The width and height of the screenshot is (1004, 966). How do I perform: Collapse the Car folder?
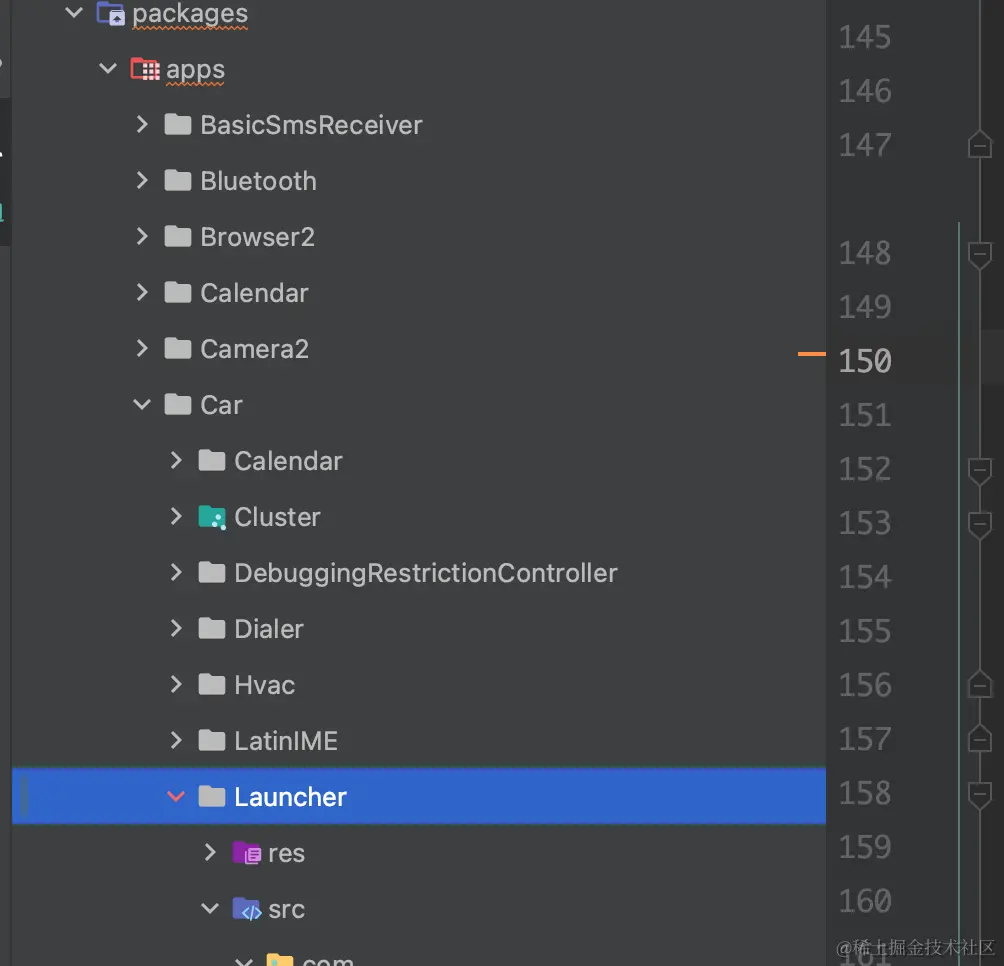coord(142,405)
